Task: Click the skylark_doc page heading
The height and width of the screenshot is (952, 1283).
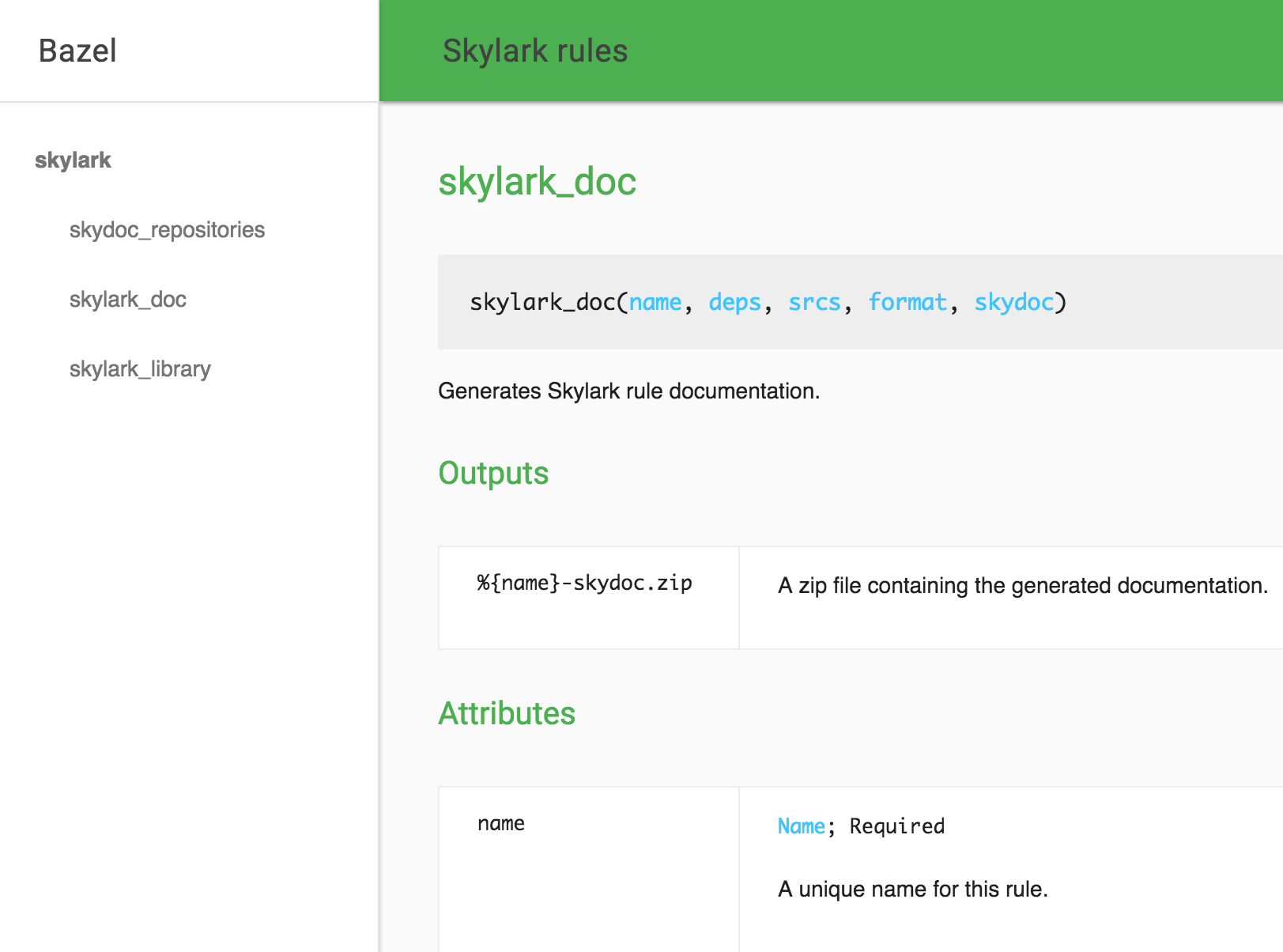Action: pyautogui.click(x=538, y=182)
